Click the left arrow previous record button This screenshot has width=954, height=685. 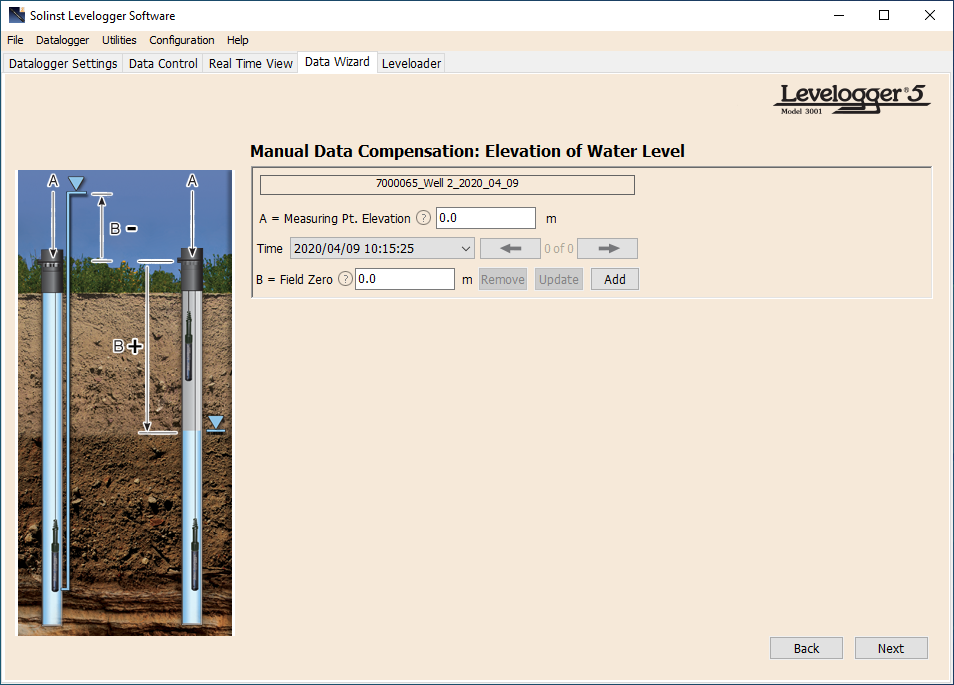[x=510, y=249]
